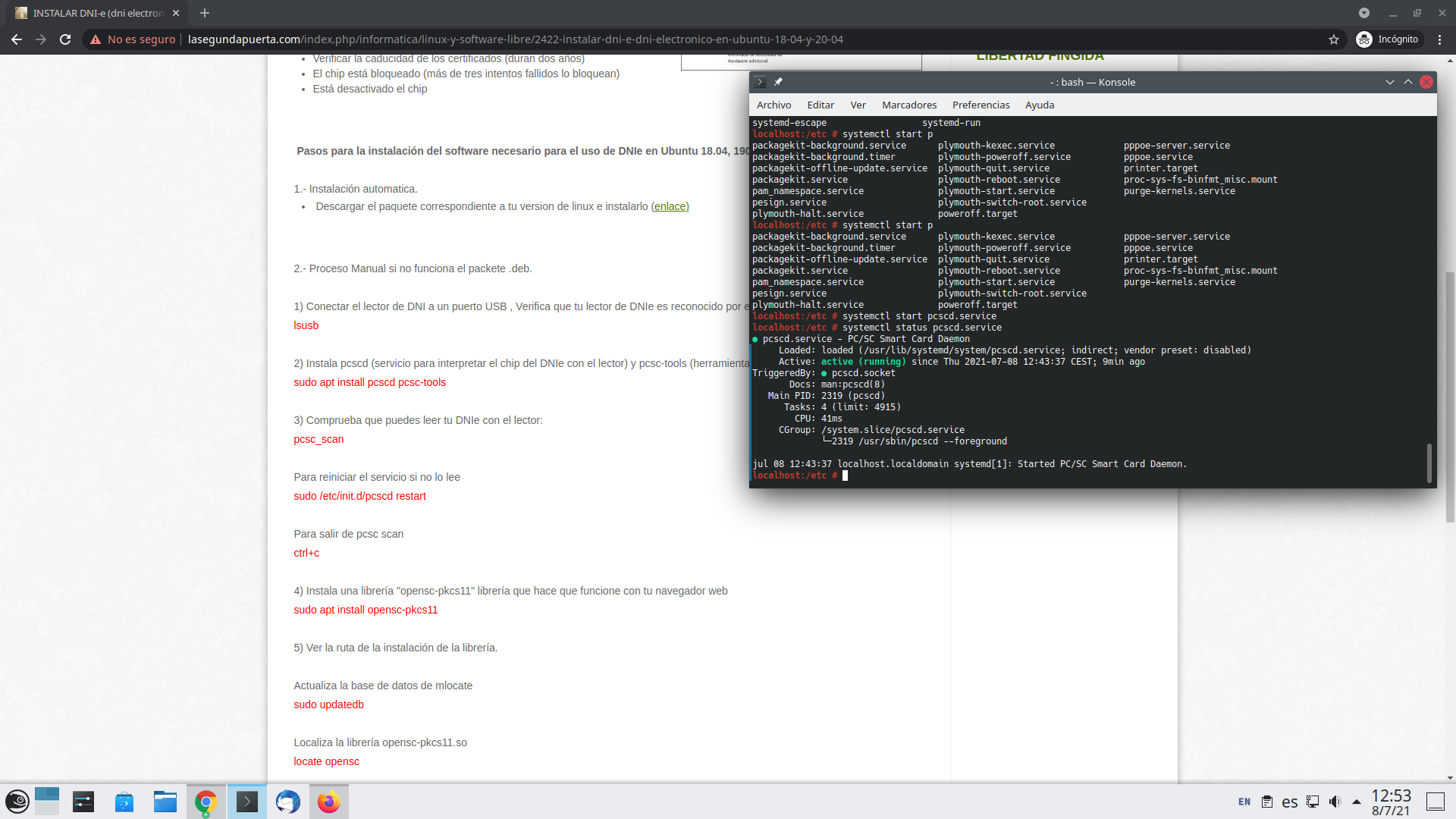Screen dimensions: 1456x819
Task: Click the 'enlace' download link
Action: click(x=670, y=206)
